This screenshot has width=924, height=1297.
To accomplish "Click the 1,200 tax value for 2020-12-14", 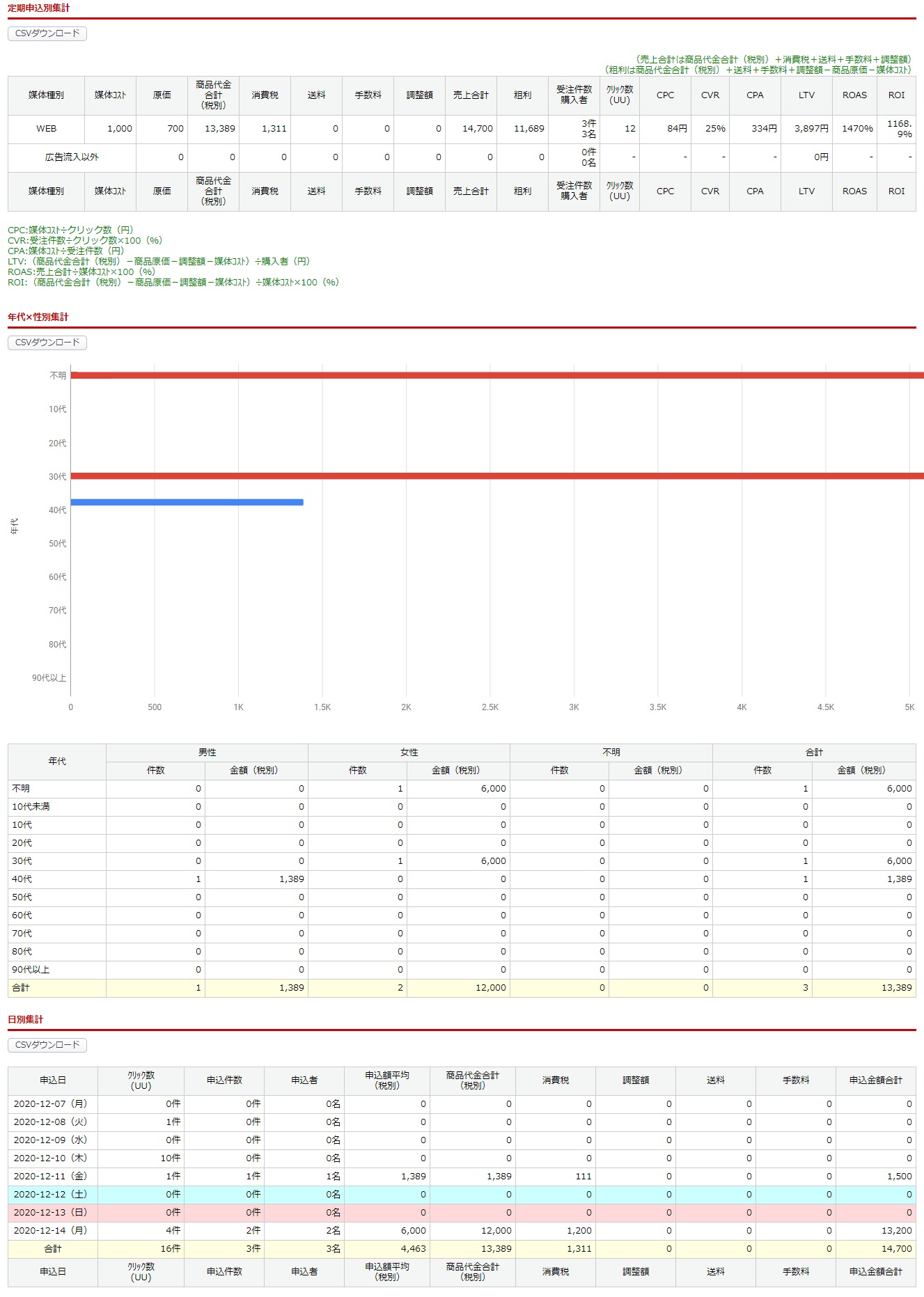I will coord(579,1231).
